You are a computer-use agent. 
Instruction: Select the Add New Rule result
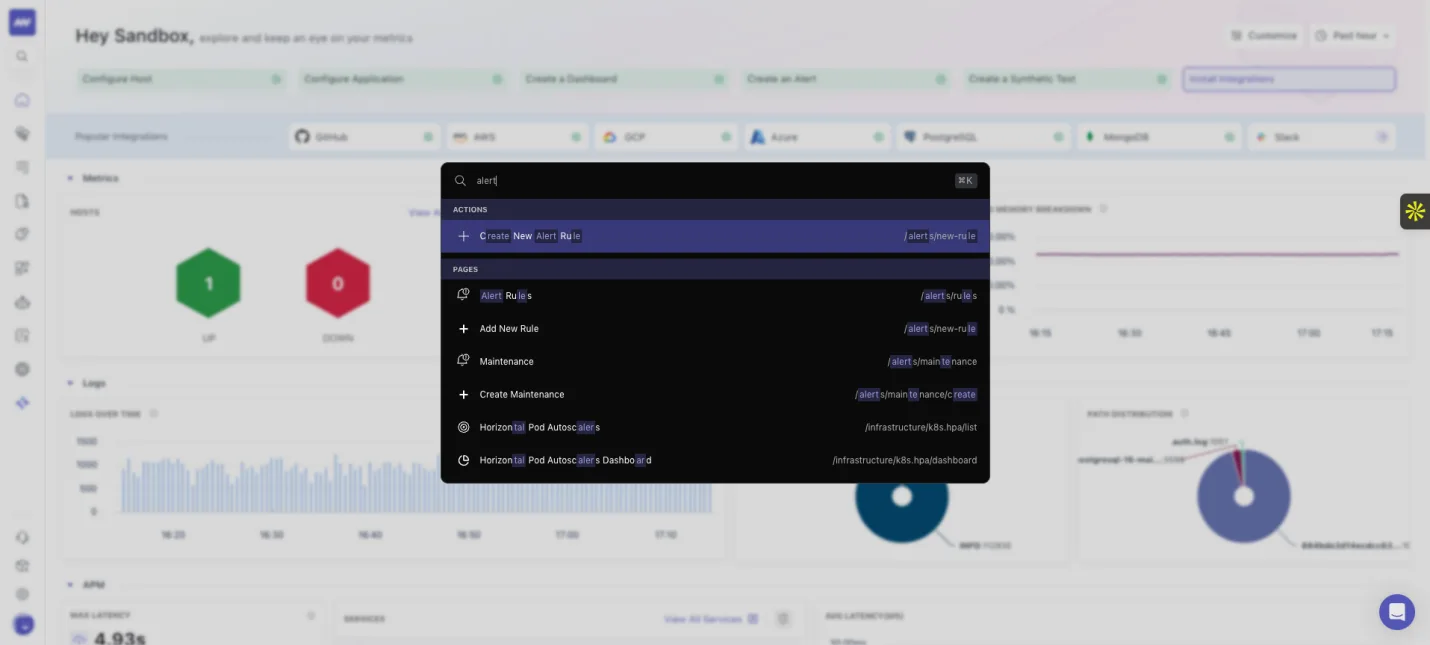click(715, 329)
